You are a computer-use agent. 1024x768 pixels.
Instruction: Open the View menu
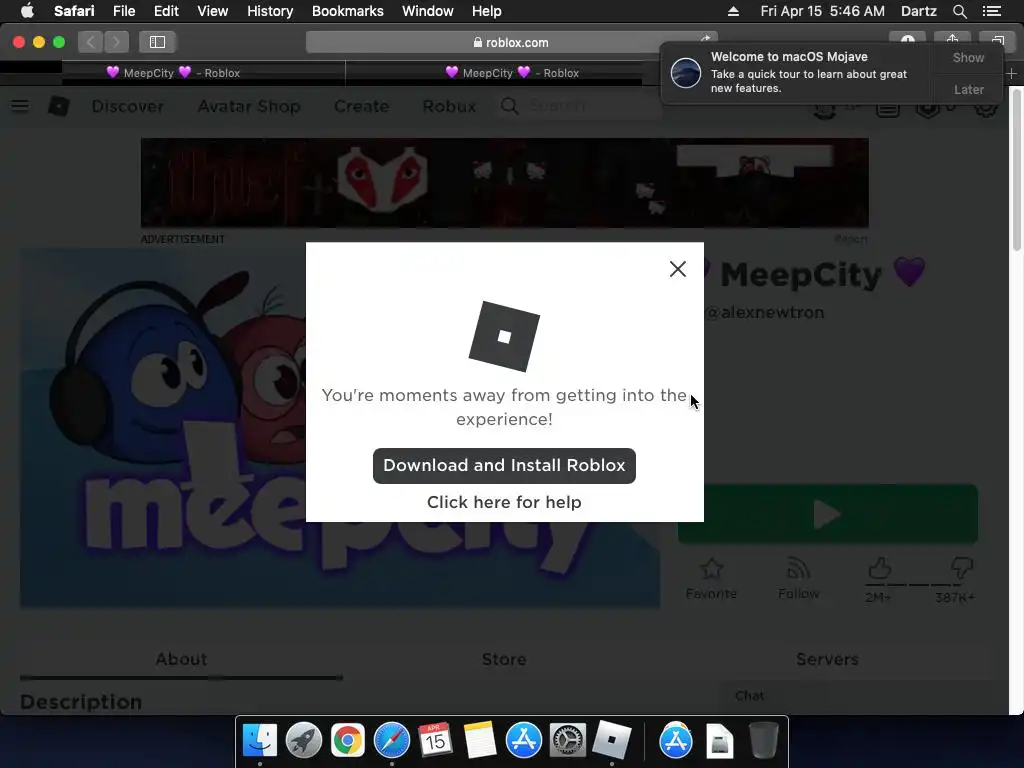point(213,11)
